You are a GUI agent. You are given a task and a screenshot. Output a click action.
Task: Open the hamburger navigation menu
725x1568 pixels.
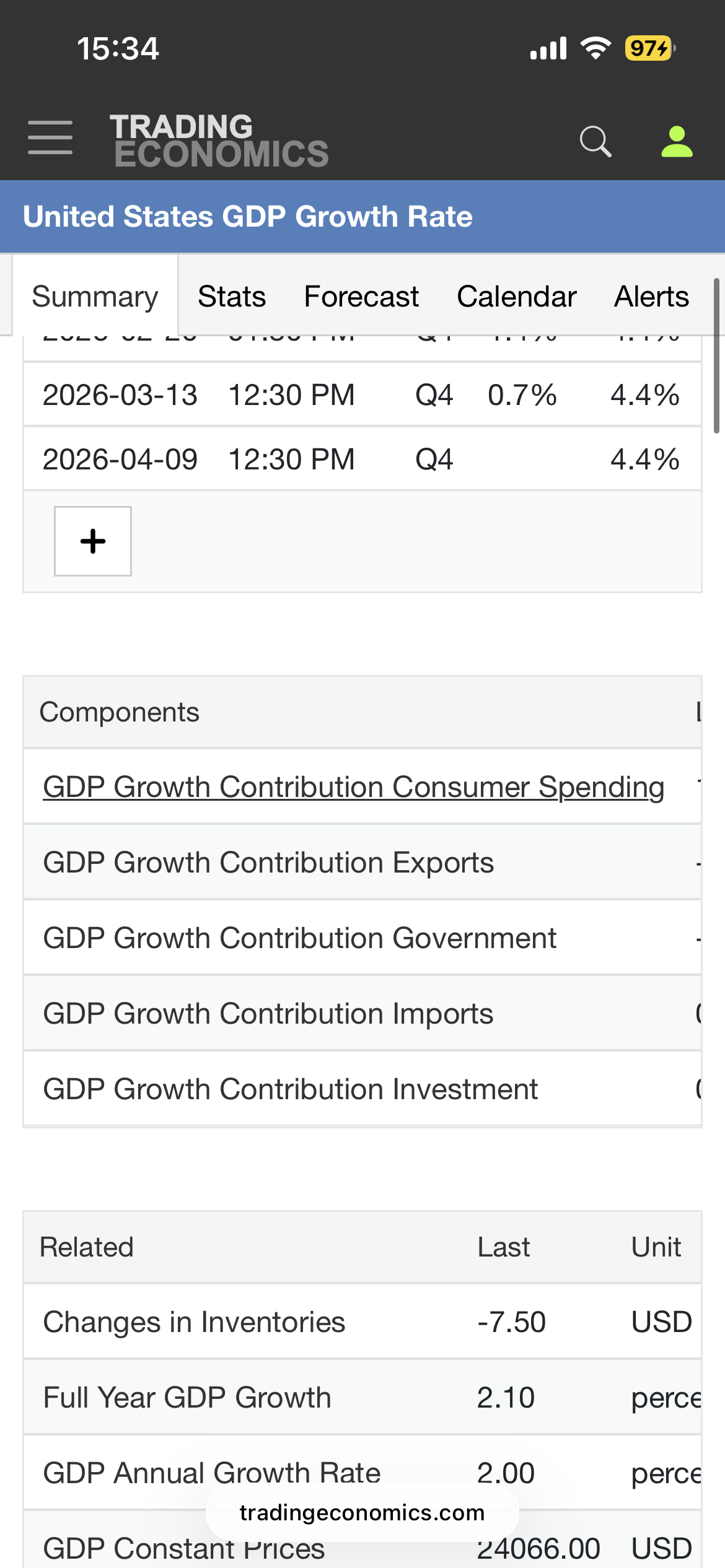pos(50,137)
